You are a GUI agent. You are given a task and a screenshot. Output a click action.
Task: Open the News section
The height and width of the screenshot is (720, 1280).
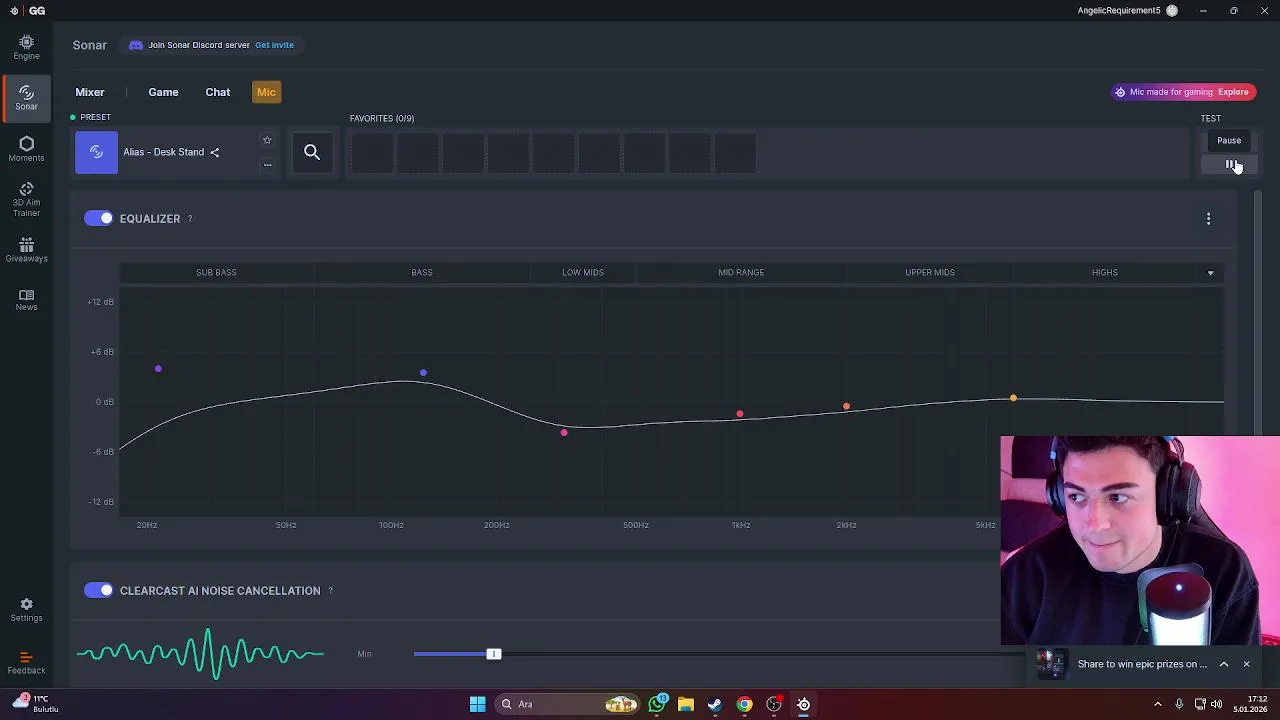click(26, 300)
